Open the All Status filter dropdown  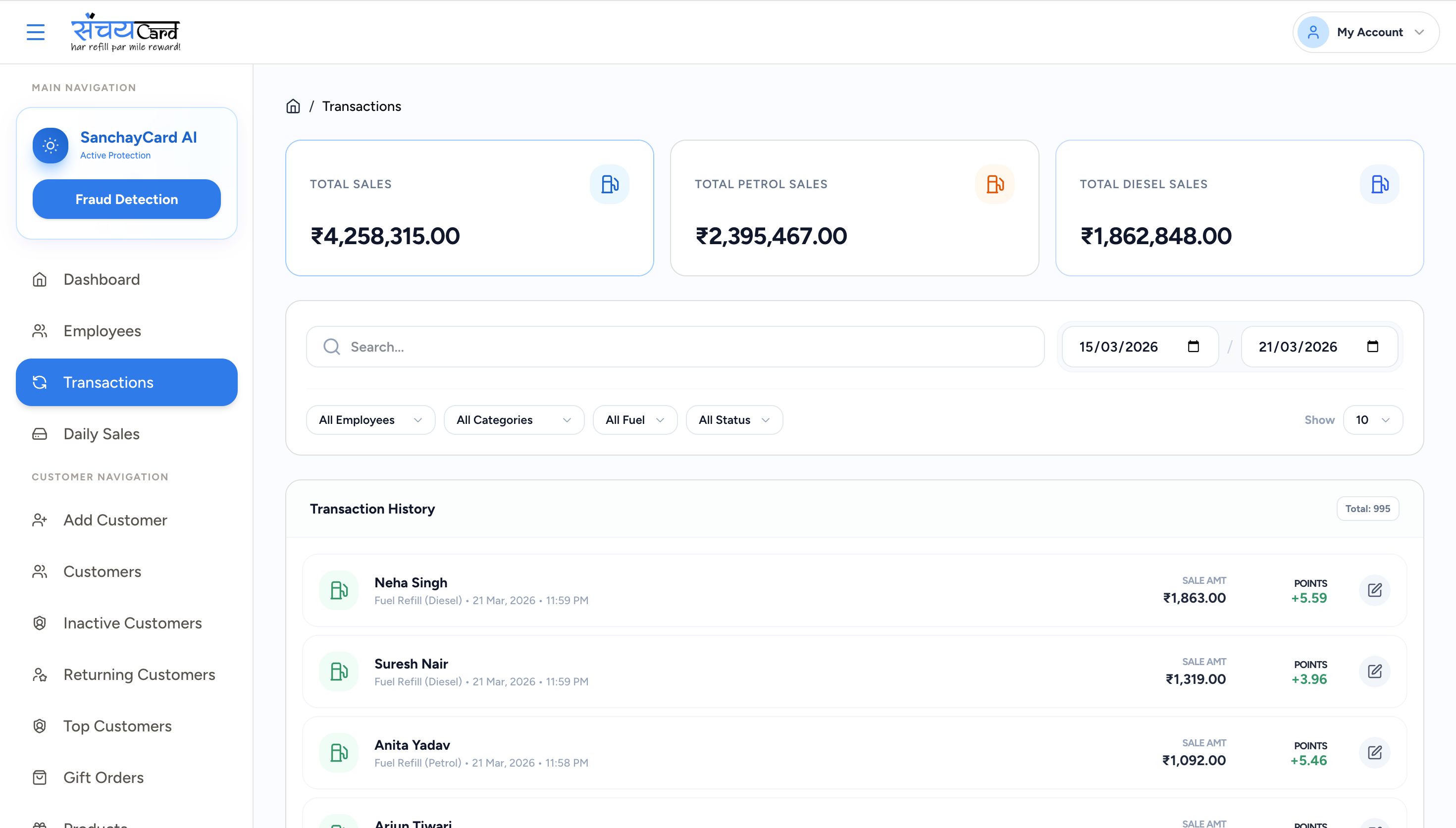click(734, 420)
